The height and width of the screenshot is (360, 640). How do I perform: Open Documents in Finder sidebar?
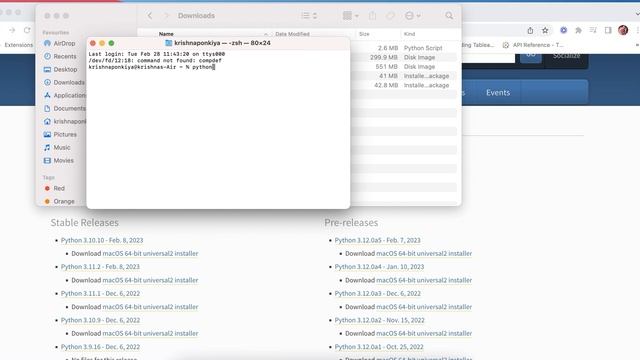[65, 109]
